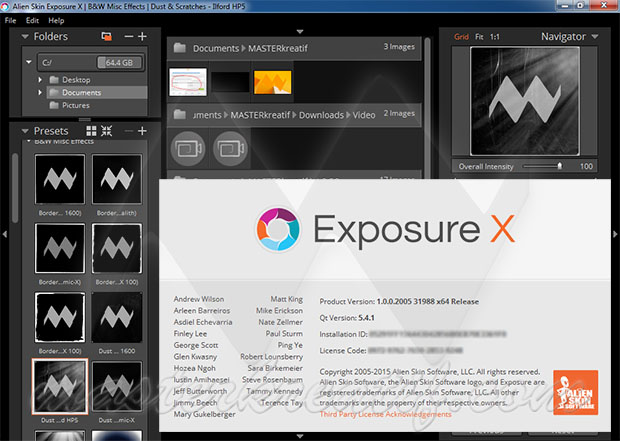Image resolution: width=620 pixels, height=441 pixels.
Task: Click the Alien Skin Software logo
Action: tap(576, 392)
